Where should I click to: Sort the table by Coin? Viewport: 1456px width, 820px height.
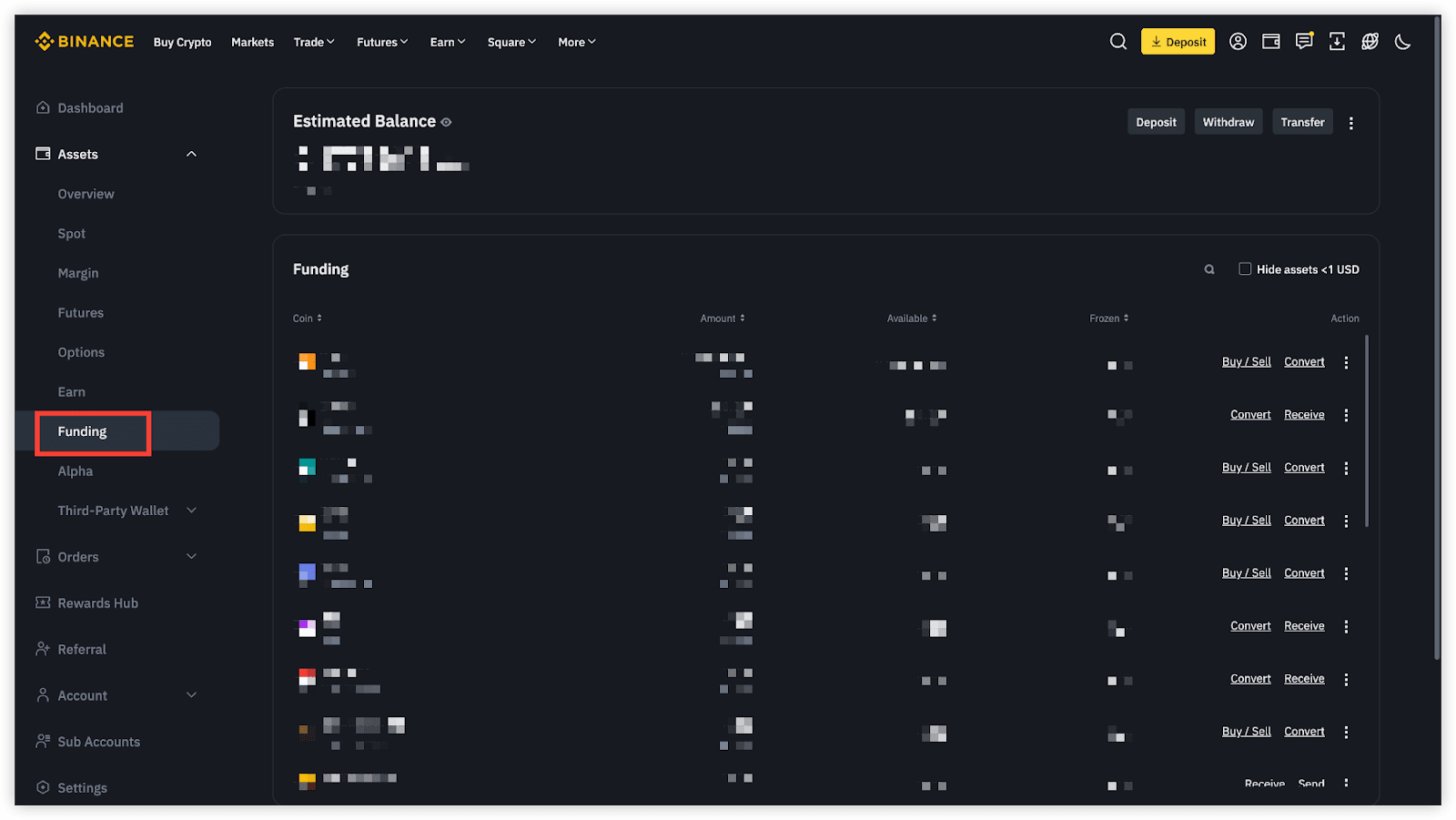[308, 319]
